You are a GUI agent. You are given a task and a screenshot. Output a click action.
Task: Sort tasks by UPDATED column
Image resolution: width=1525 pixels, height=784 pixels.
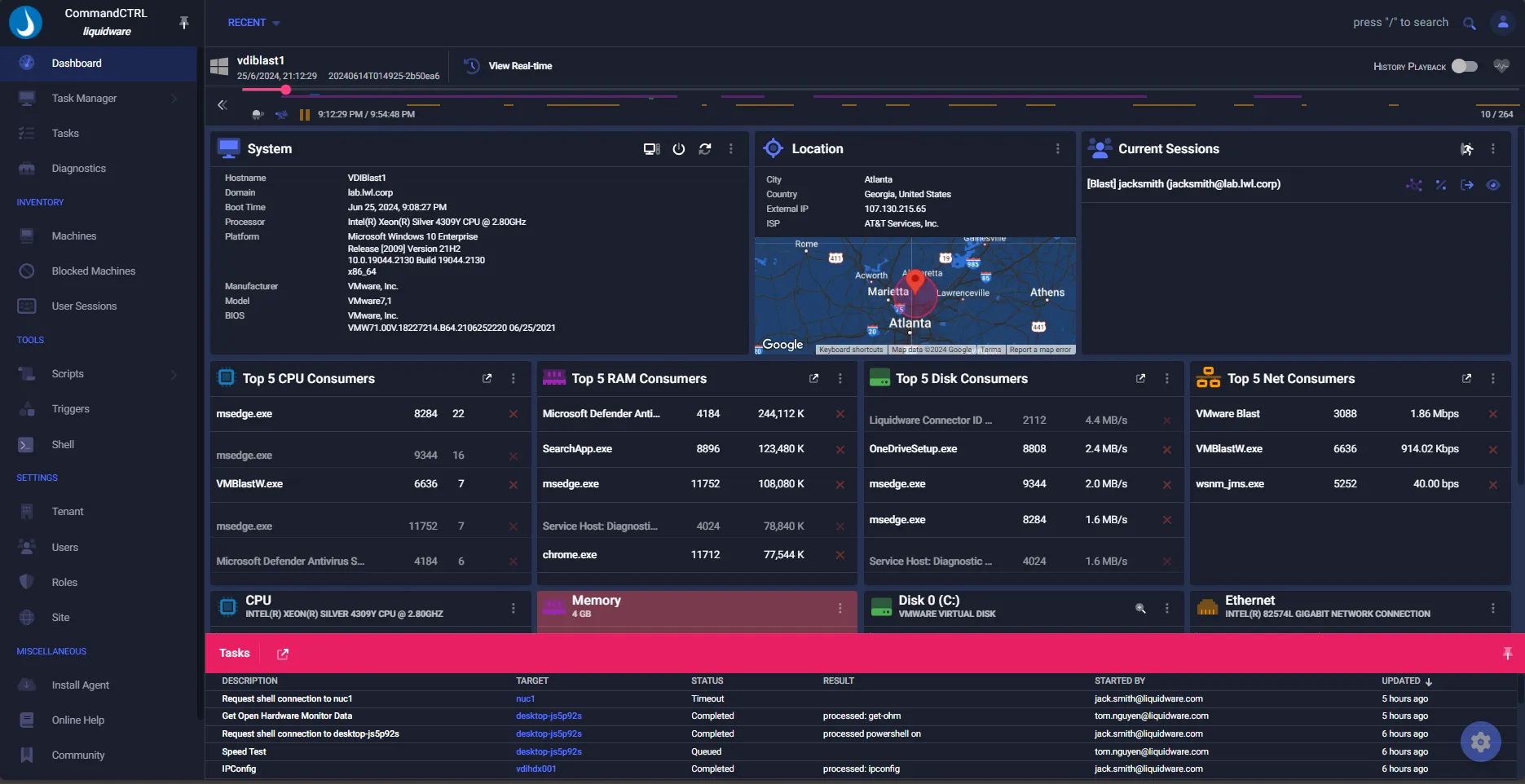1406,680
